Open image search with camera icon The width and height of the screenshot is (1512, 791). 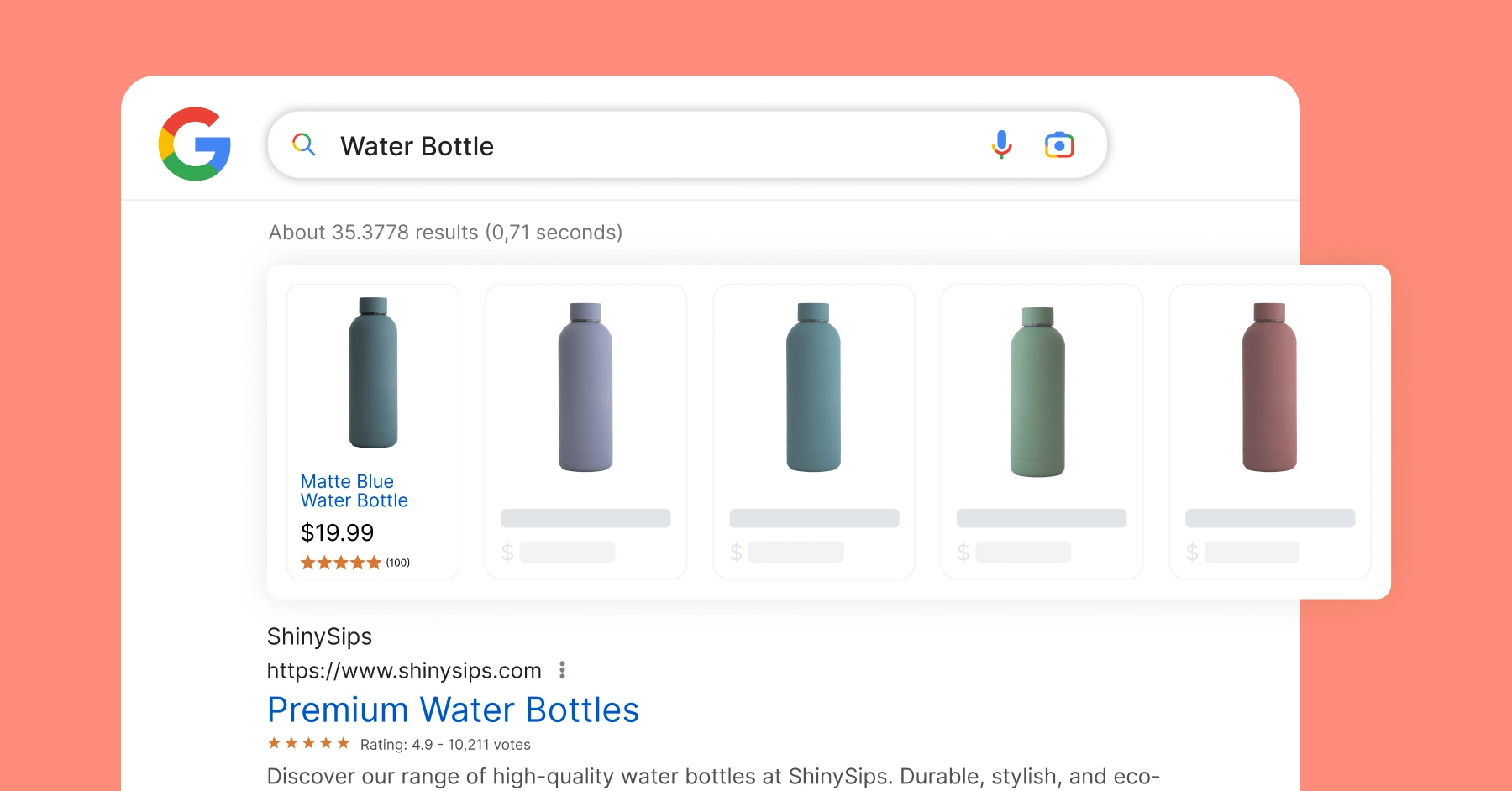(x=1059, y=145)
